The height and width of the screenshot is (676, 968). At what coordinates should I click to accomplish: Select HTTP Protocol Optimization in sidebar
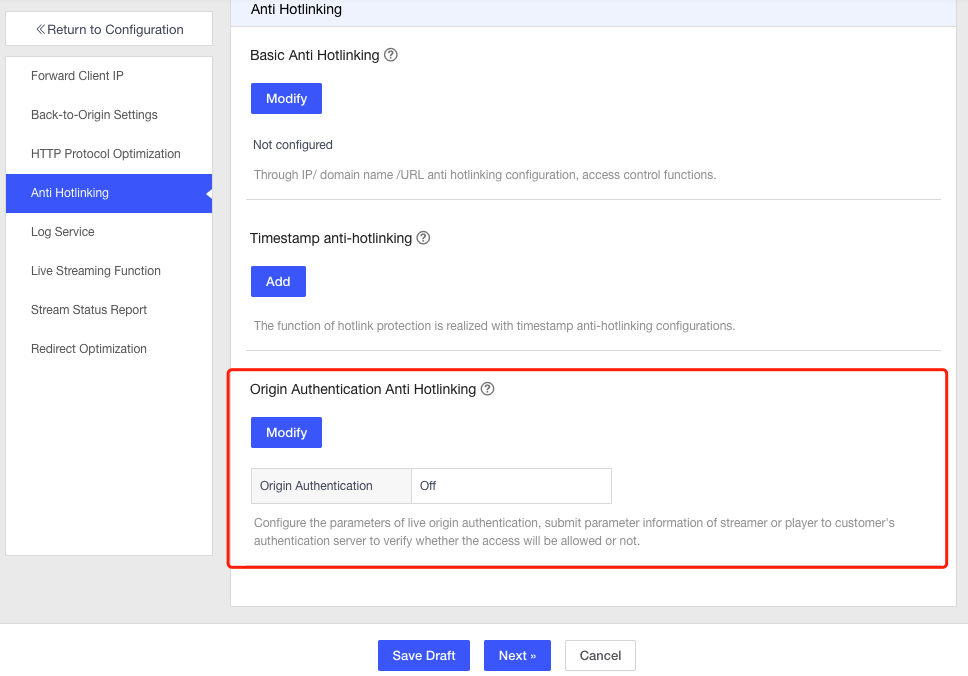click(x=109, y=154)
